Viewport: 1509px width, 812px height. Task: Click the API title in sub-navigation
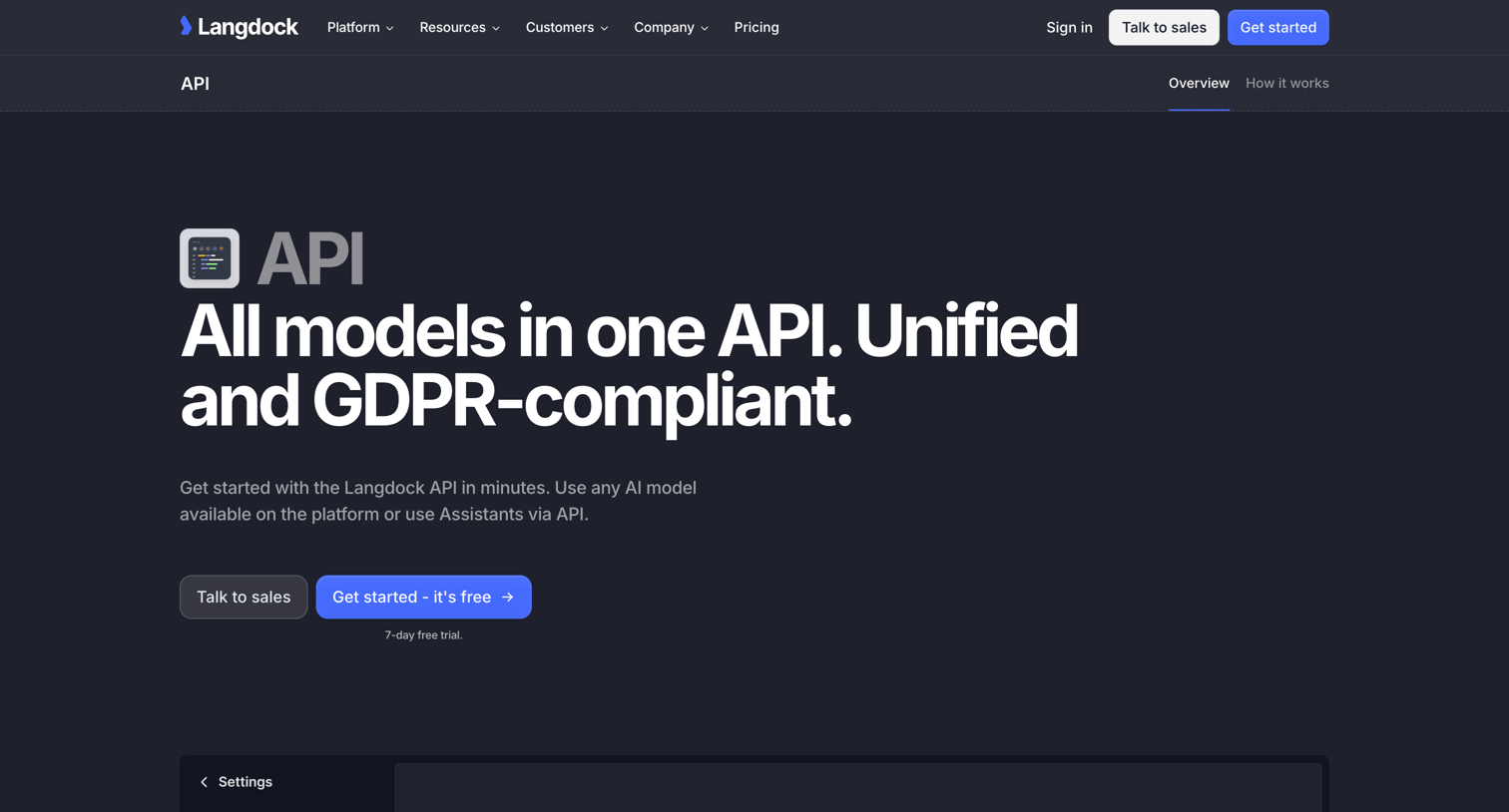195,84
